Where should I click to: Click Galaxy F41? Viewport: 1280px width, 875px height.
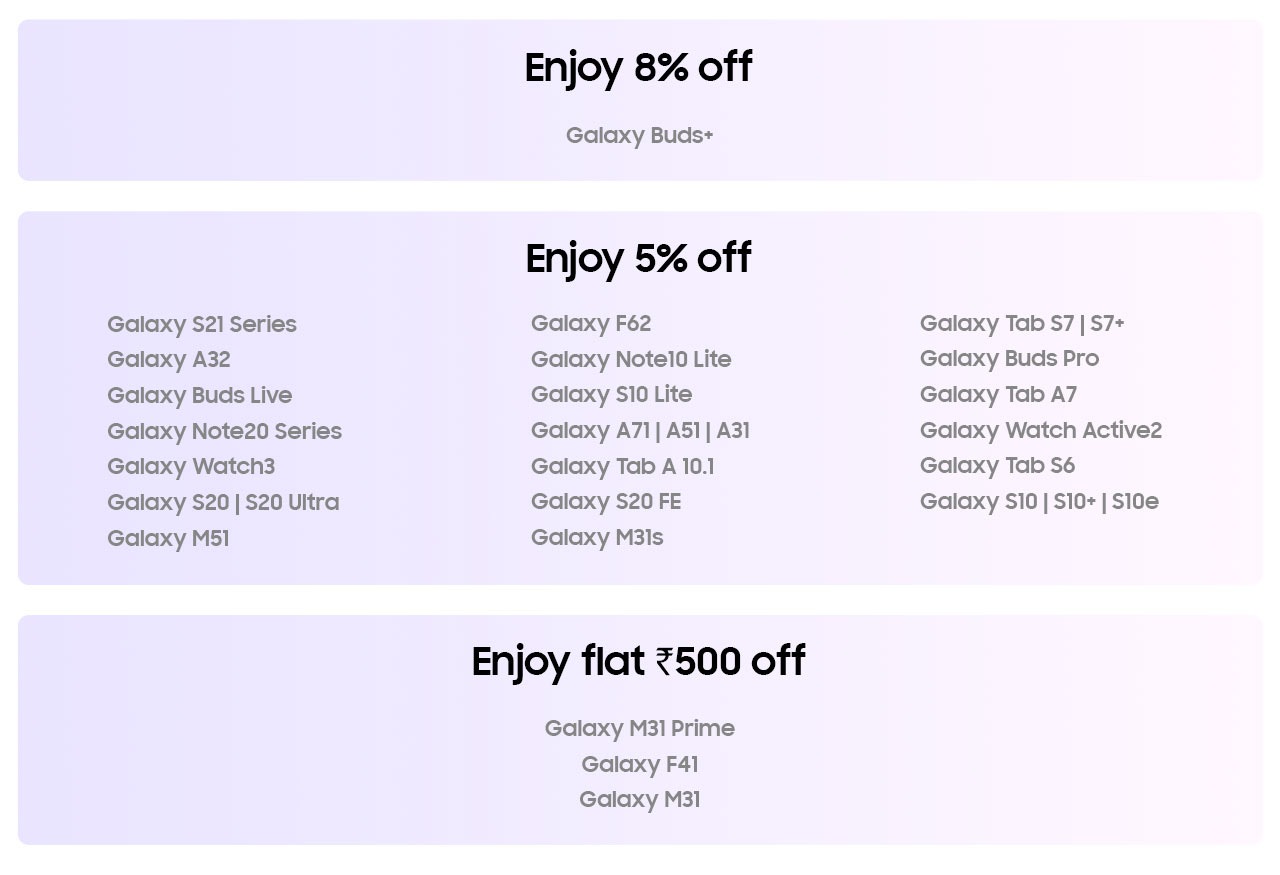(x=640, y=765)
